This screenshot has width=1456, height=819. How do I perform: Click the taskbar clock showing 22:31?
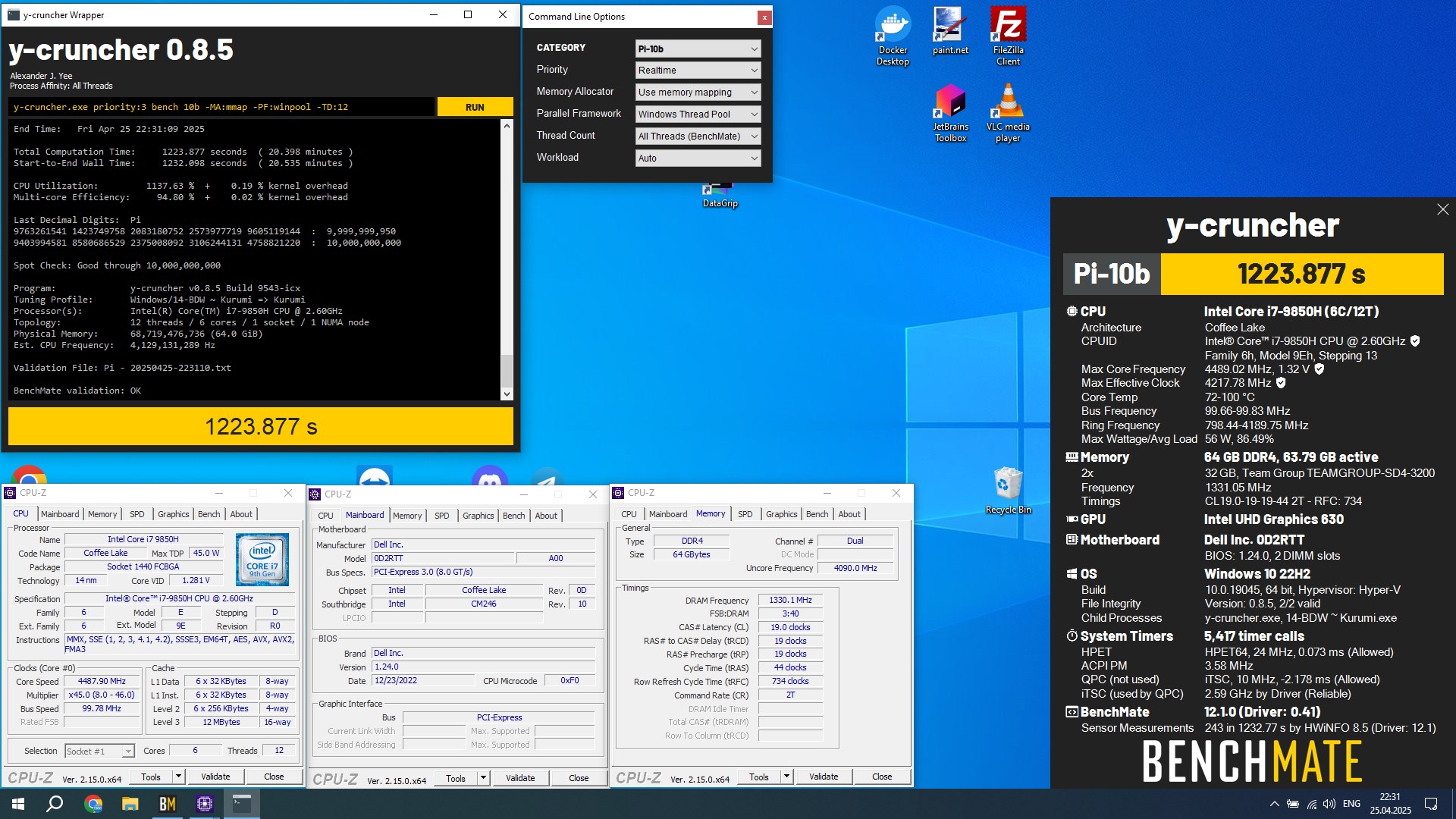coord(1390,804)
